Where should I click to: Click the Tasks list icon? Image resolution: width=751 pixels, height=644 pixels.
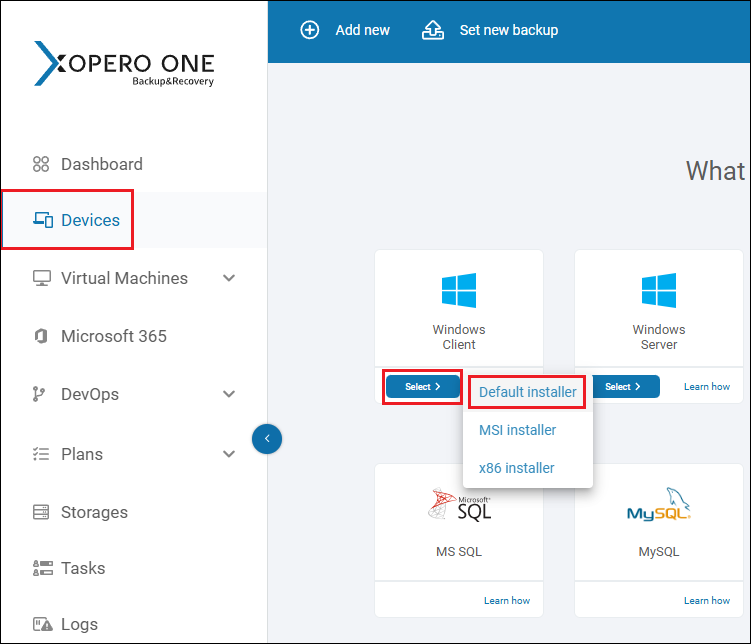(43, 568)
